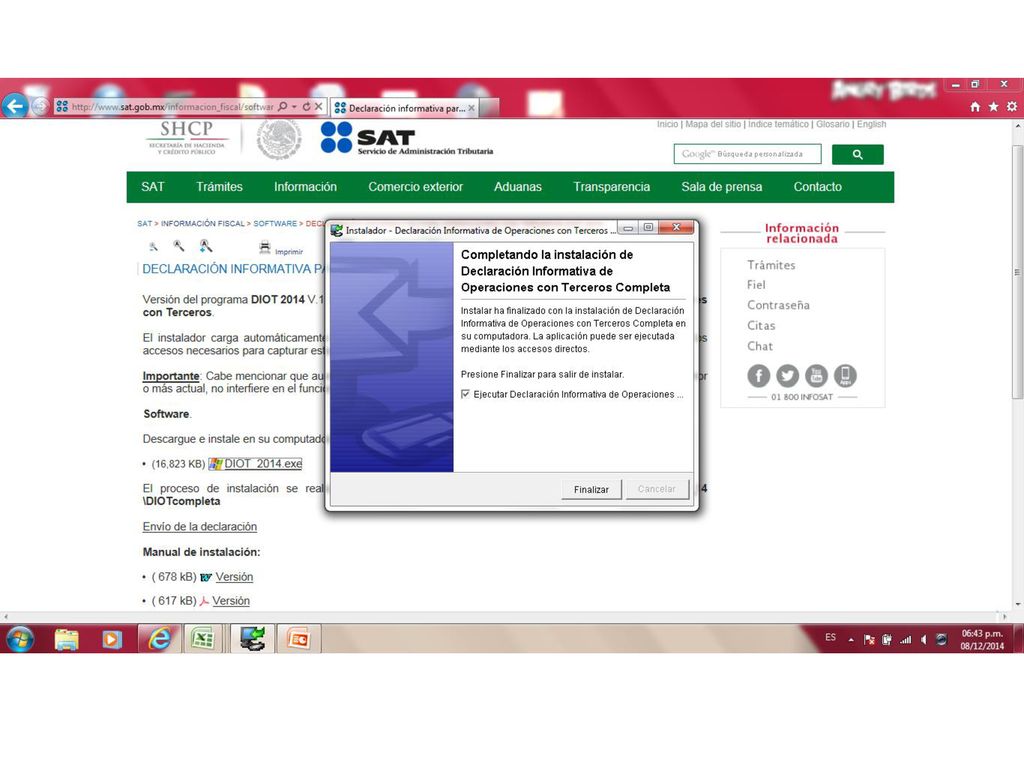Screen dimensions: 1024x768
Task: Open Excel in the taskbar
Action: coord(203,639)
